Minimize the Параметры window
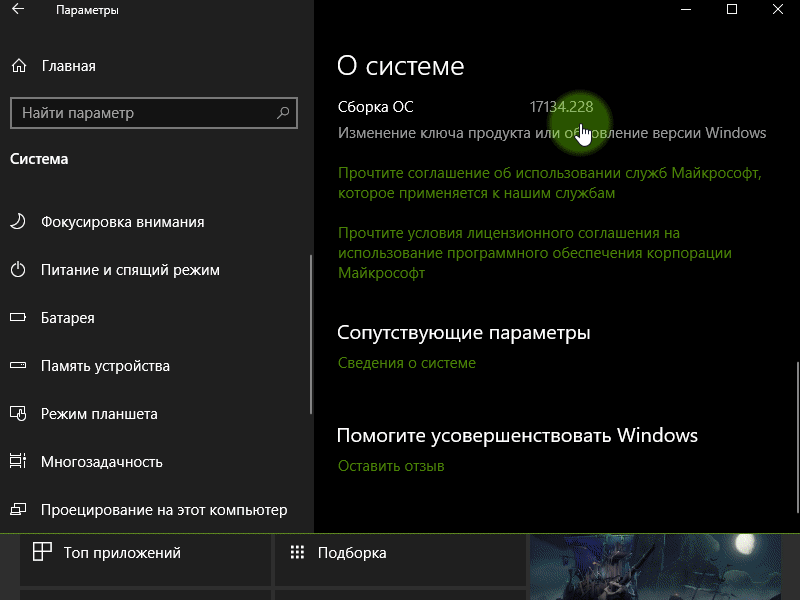This screenshot has height=600, width=800. click(686, 9)
